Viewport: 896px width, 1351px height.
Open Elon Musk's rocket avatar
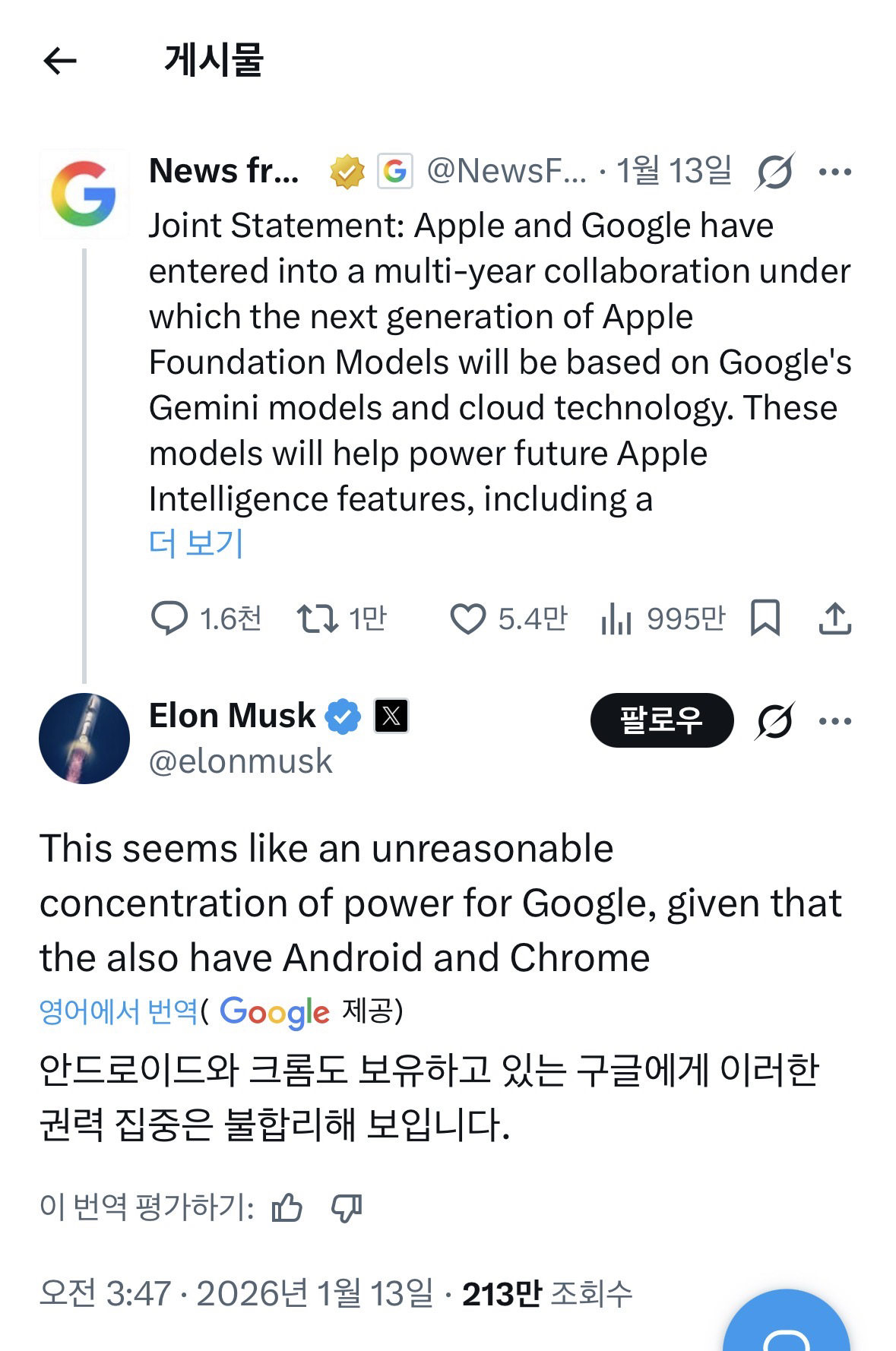pos(84,739)
